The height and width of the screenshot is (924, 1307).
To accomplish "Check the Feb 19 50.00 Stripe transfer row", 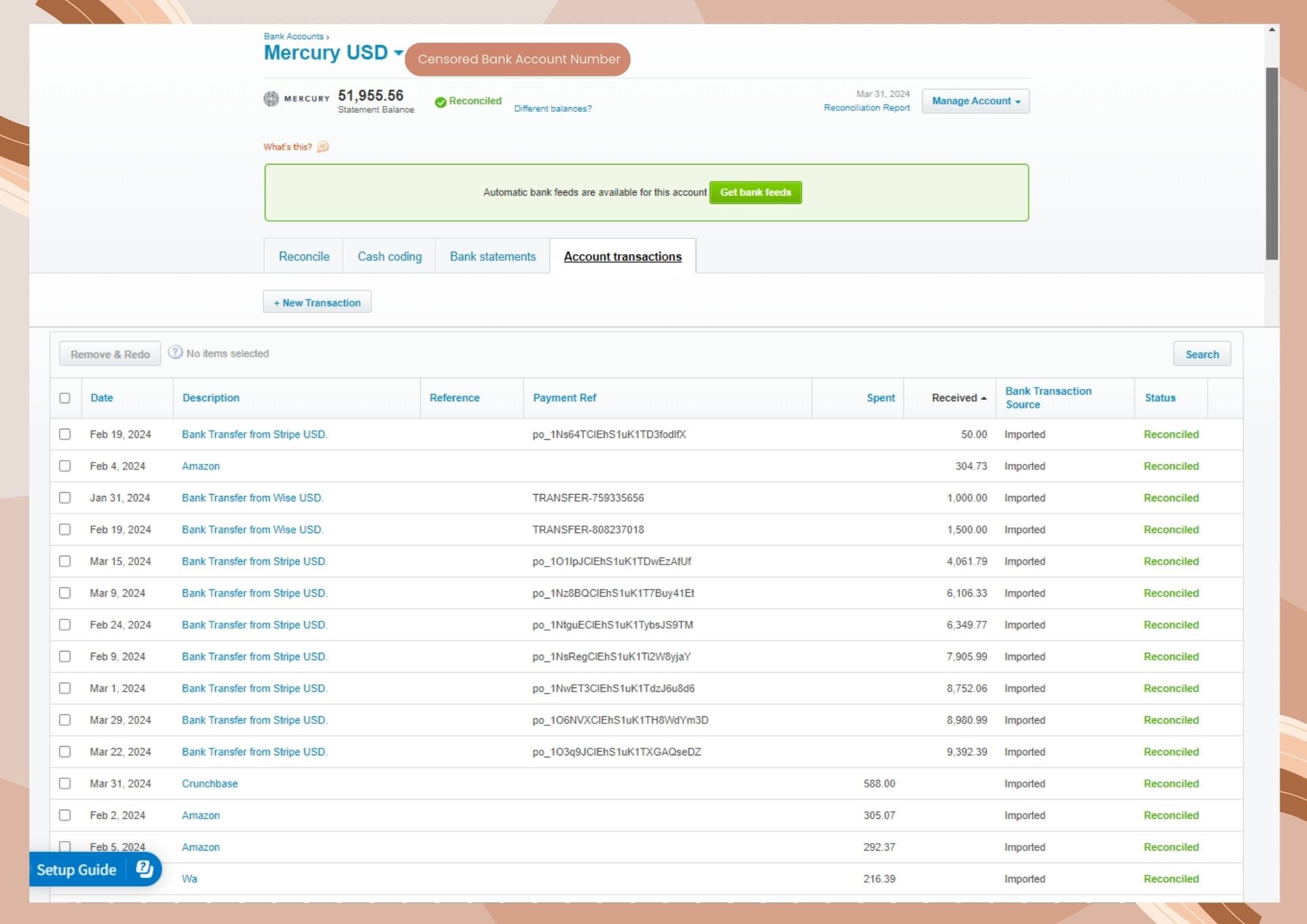I will tap(65, 435).
